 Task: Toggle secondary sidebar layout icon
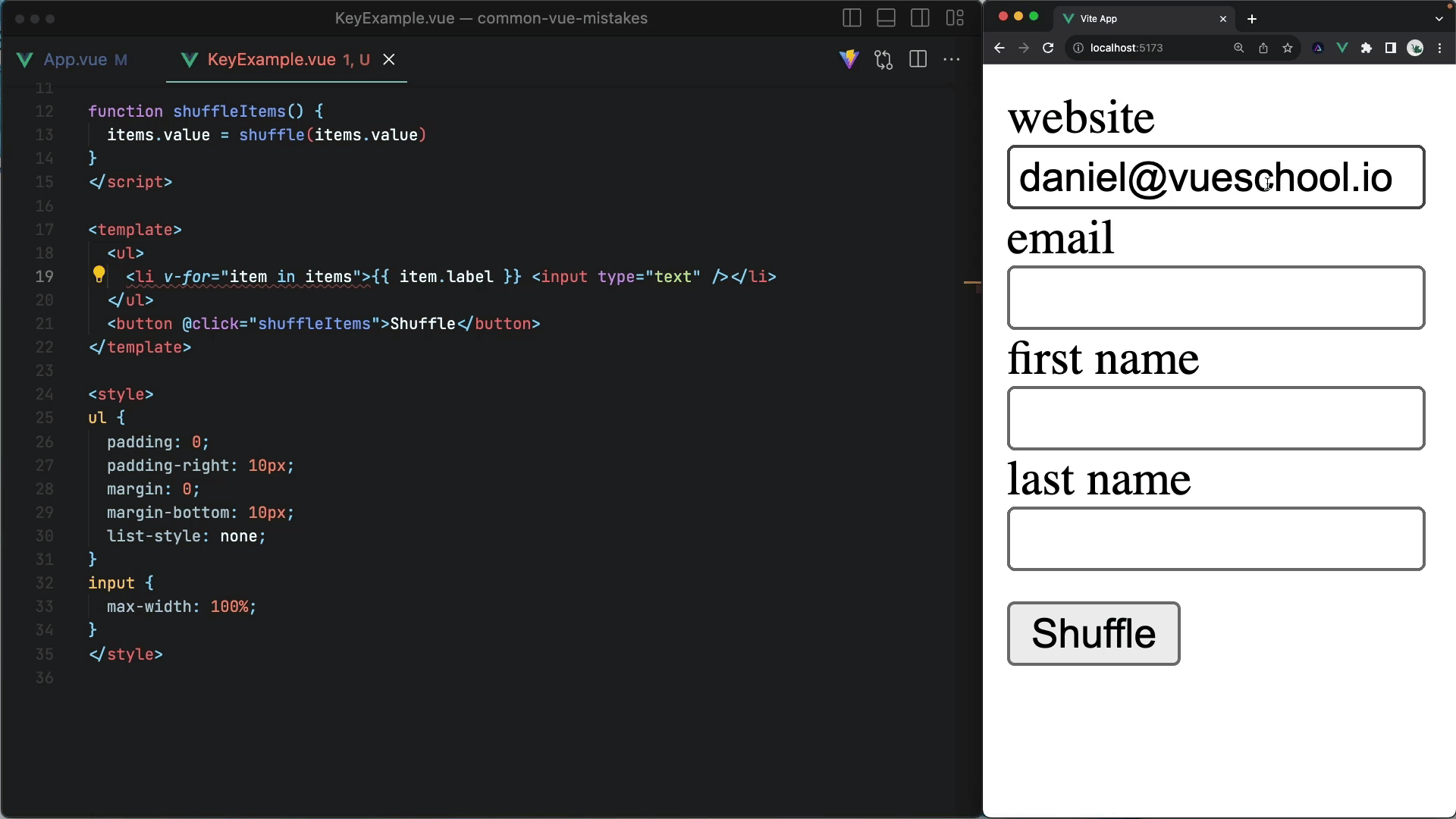pos(920,18)
